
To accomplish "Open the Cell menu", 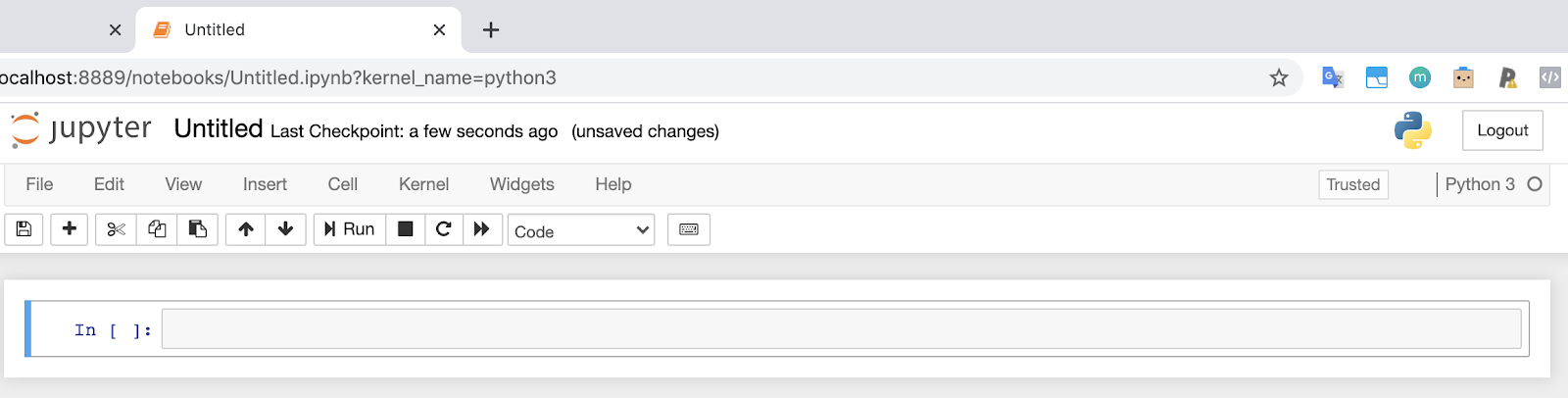I will pyautogui.click(x=343, y=184).
